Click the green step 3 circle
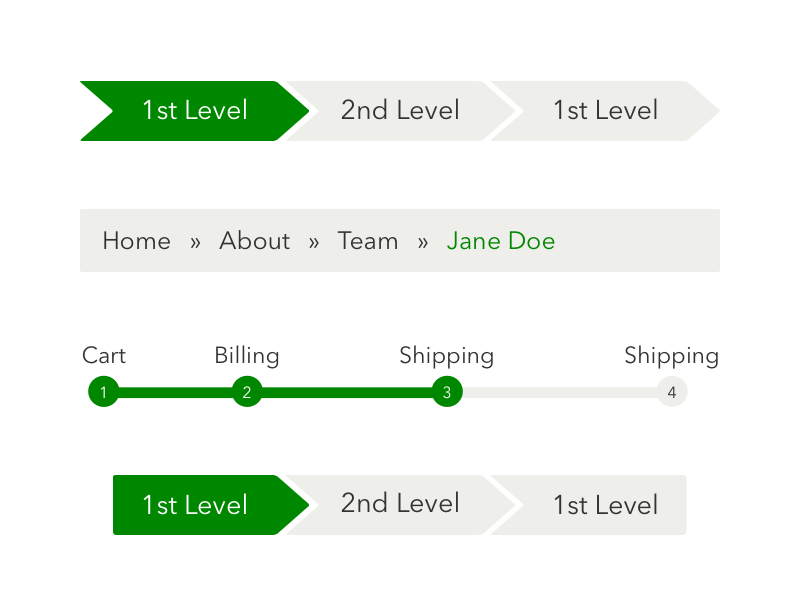 [x=447, y=392]
